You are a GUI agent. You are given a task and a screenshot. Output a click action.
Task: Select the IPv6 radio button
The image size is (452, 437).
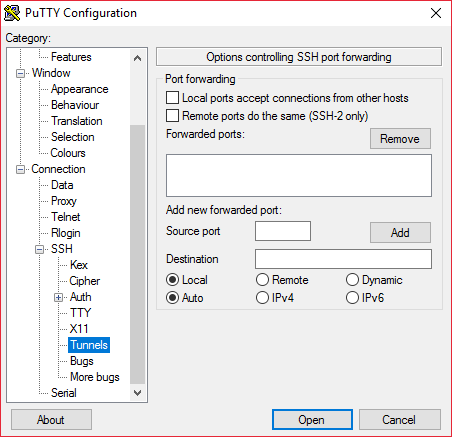[x=352, y=298]
